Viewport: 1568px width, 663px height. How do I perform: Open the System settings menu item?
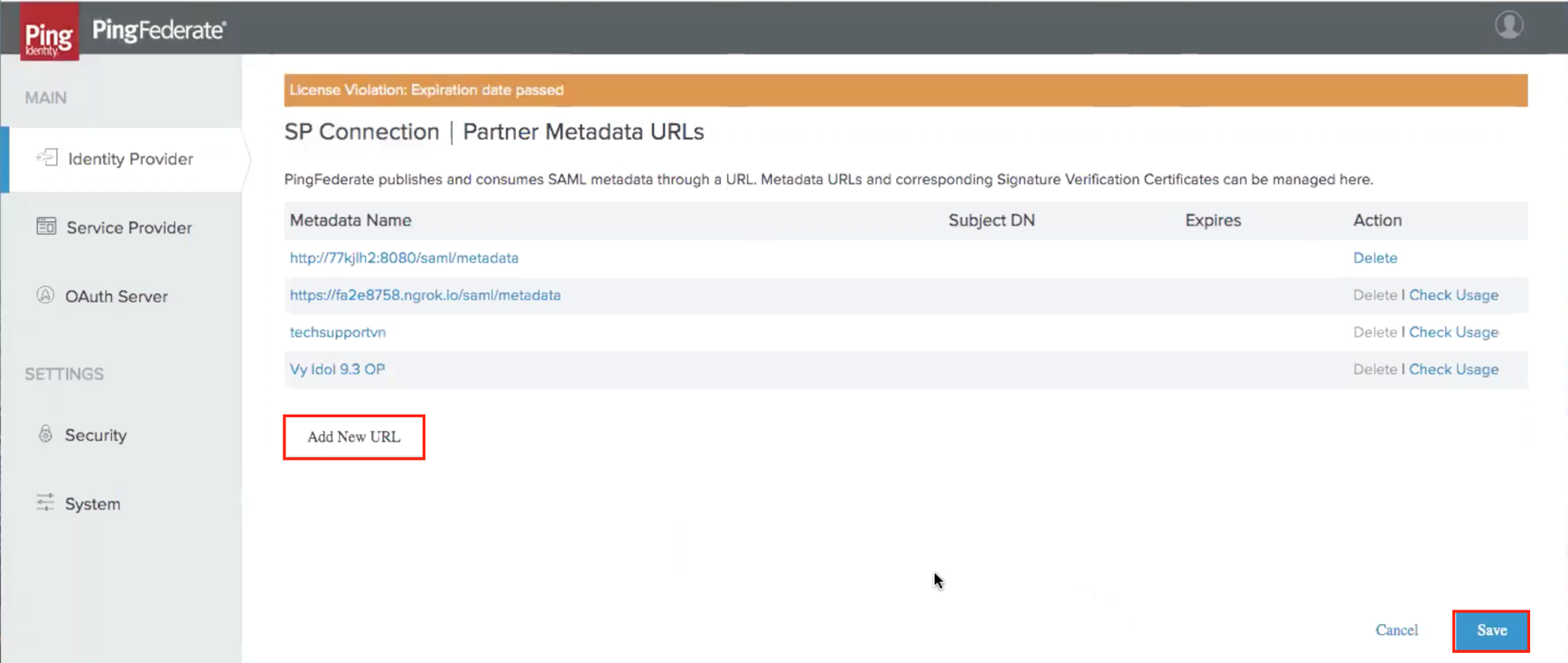pos(92,504)
